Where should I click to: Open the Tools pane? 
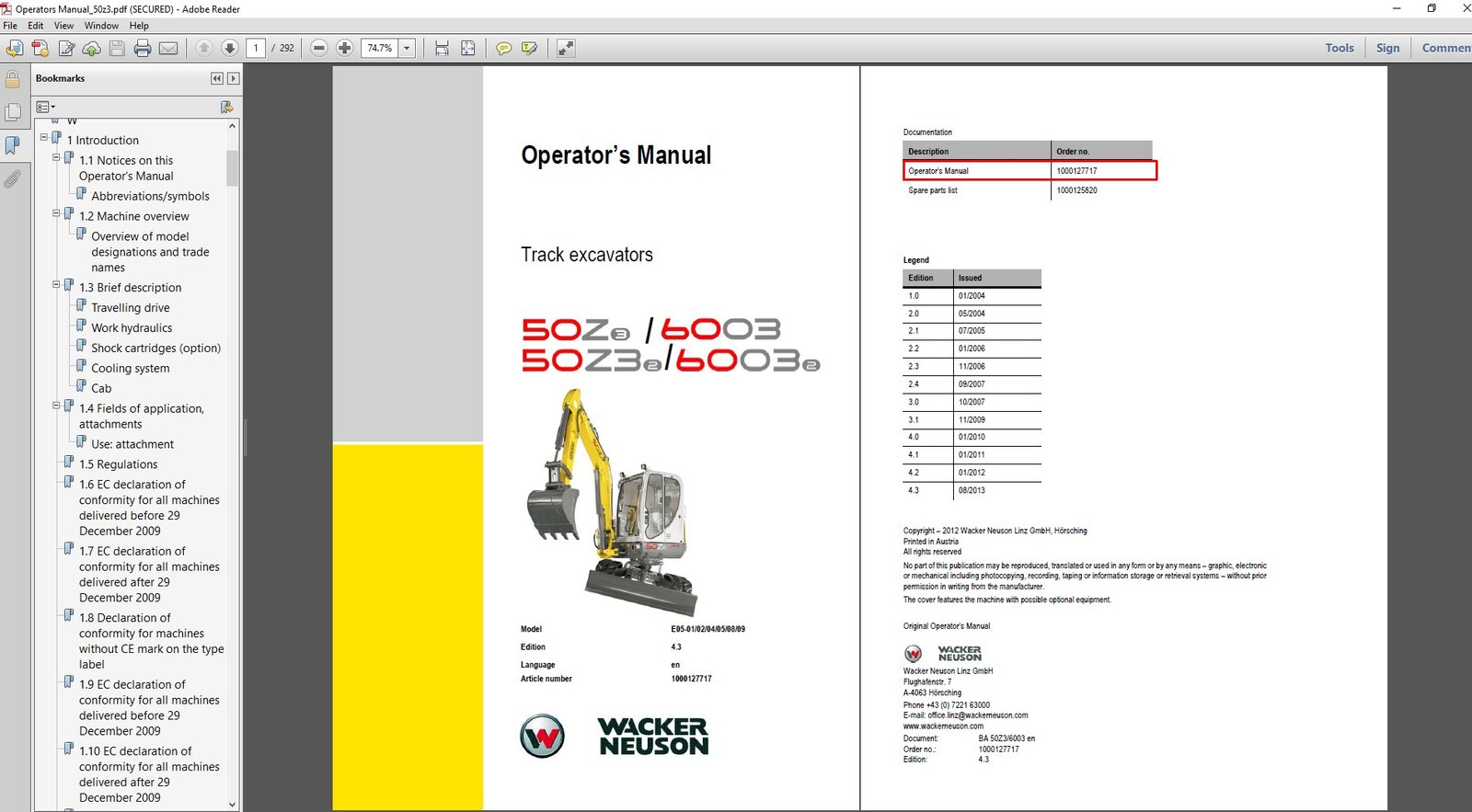click(1339, 48)
